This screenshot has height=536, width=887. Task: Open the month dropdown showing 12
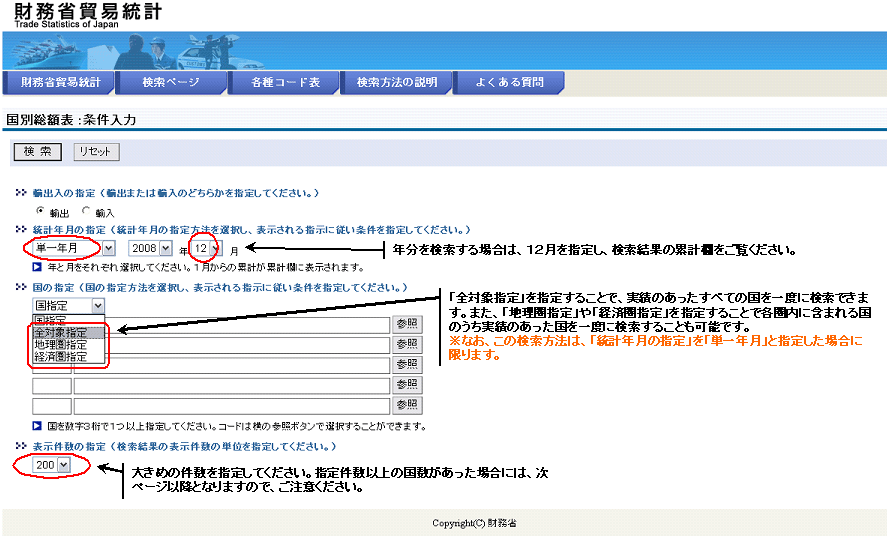coord(207,247)
